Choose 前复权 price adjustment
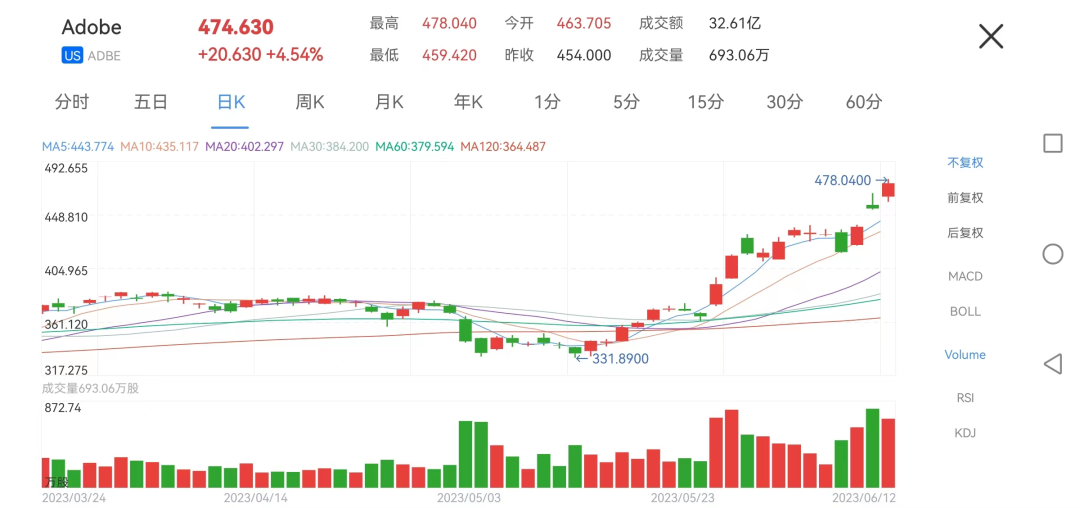Image resolution: width=1080 pixels, height=508 pixels. pyautogui.click(x=965, y=198)
